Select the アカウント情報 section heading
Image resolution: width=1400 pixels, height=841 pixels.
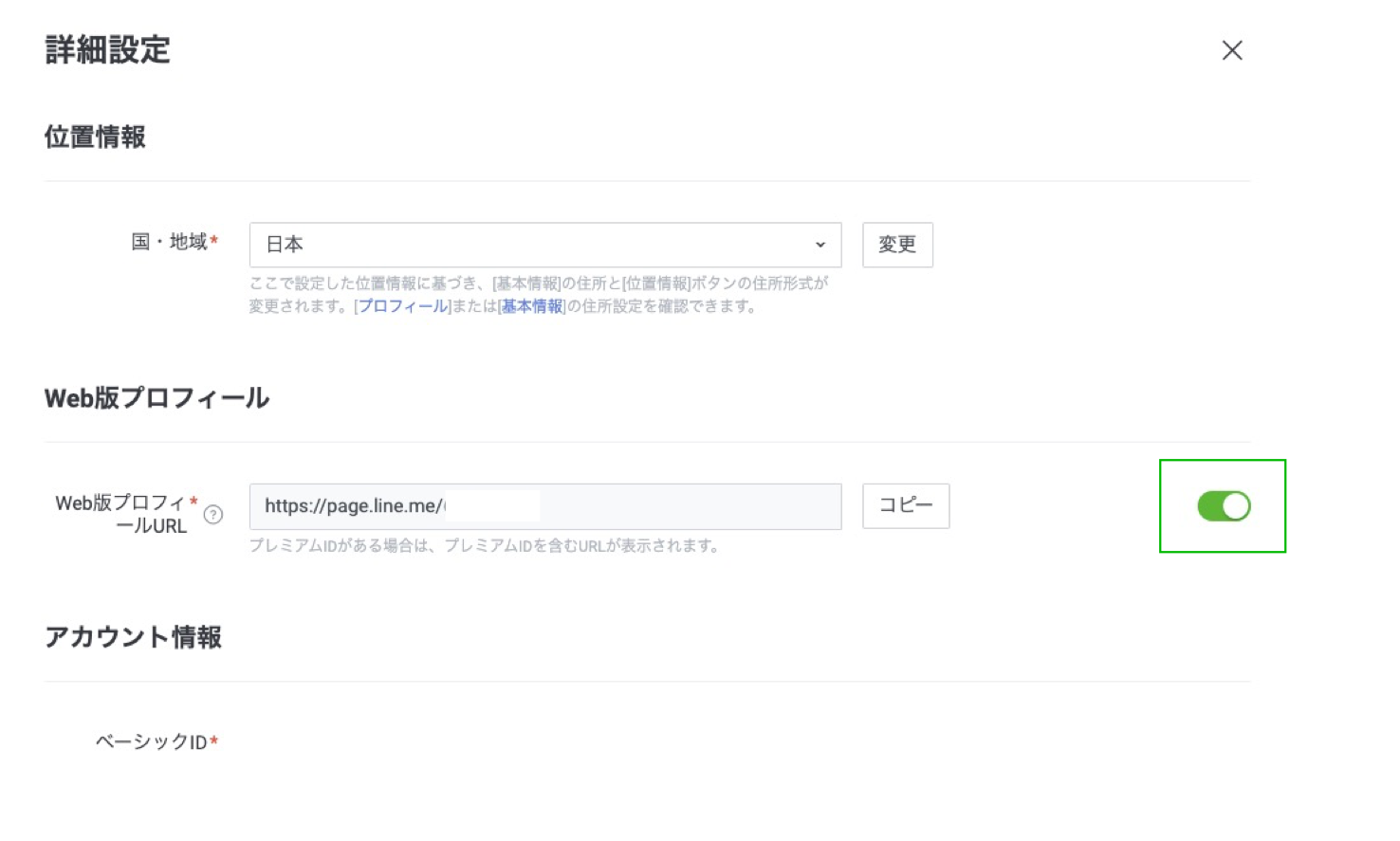tap(133, 637)
